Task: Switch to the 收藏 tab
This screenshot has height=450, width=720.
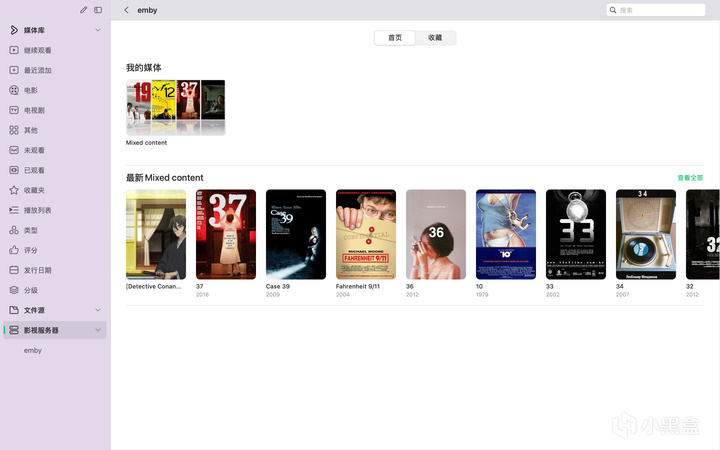Action: 435,38
